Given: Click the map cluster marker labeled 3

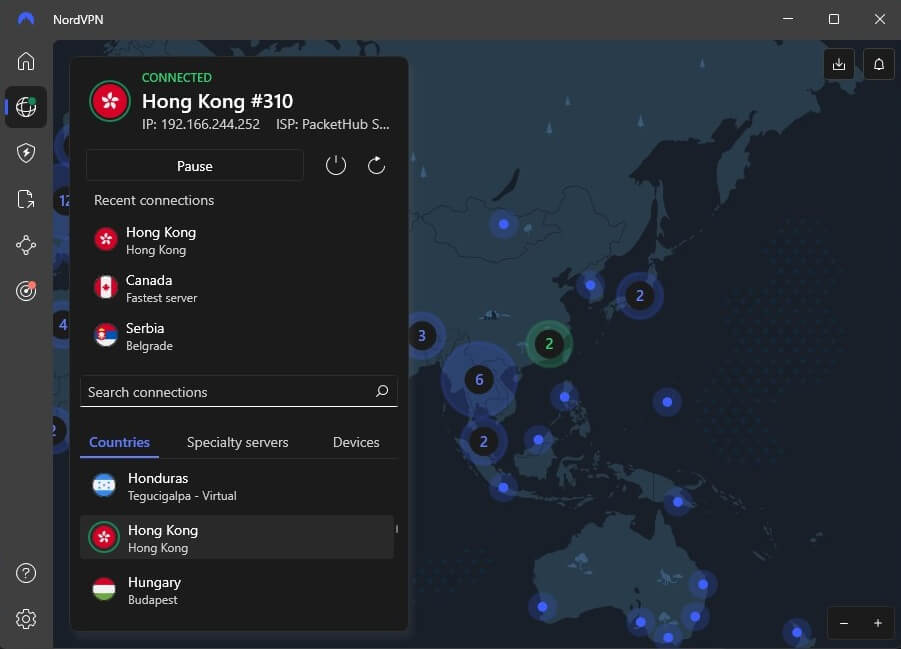Looking at the screenshot, I should [422, 336].
